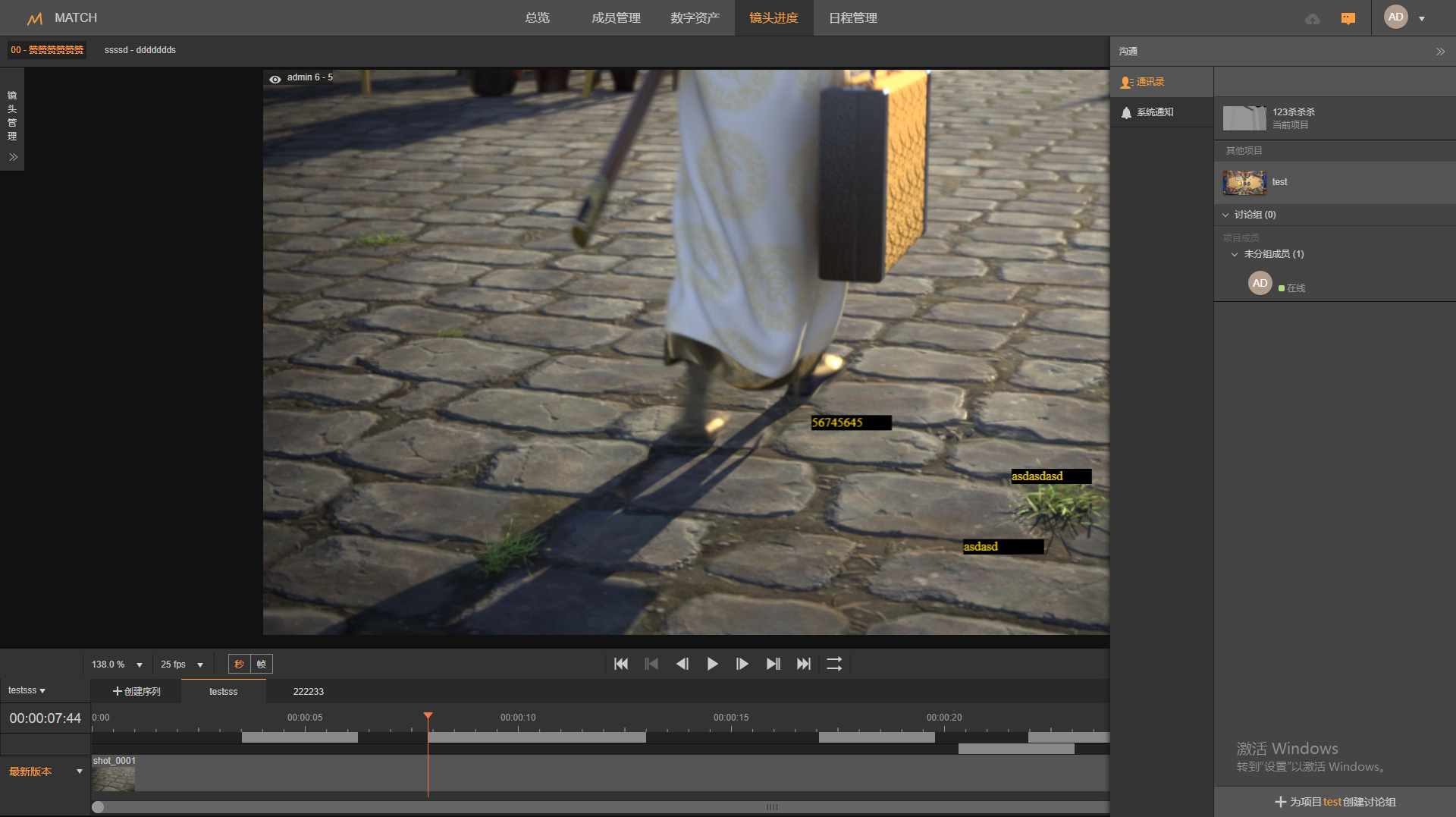Switch time display to 秒 seconds

click(240, 665)
